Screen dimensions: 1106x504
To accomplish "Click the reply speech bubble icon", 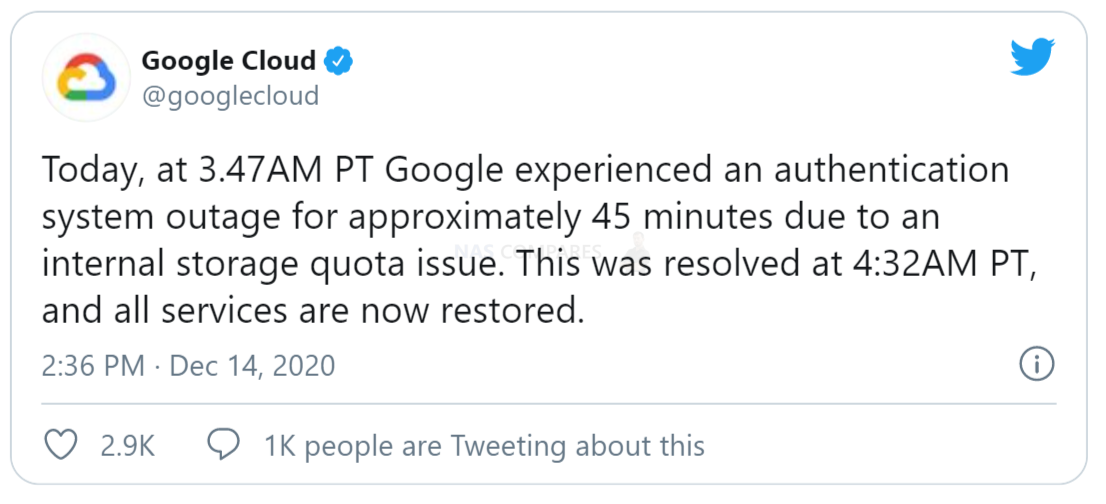I will pyautogui.click(x=224, y=445).
